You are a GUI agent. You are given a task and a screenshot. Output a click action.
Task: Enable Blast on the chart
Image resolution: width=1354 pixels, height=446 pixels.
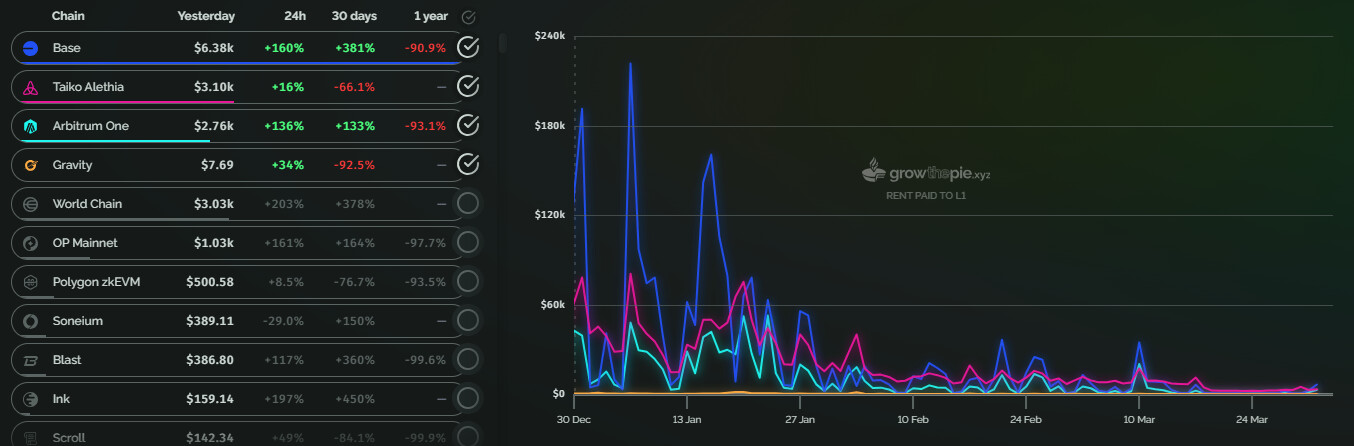point(468,360)
